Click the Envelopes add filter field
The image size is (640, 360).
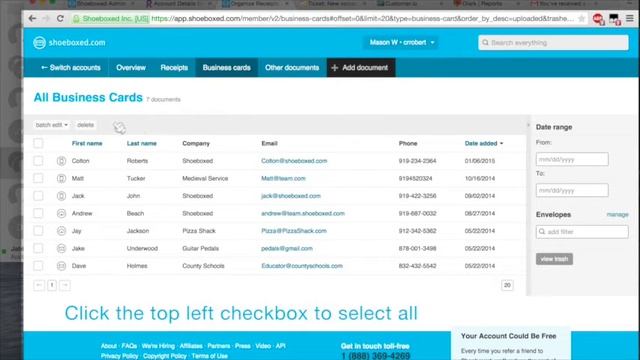click(582, 232)
